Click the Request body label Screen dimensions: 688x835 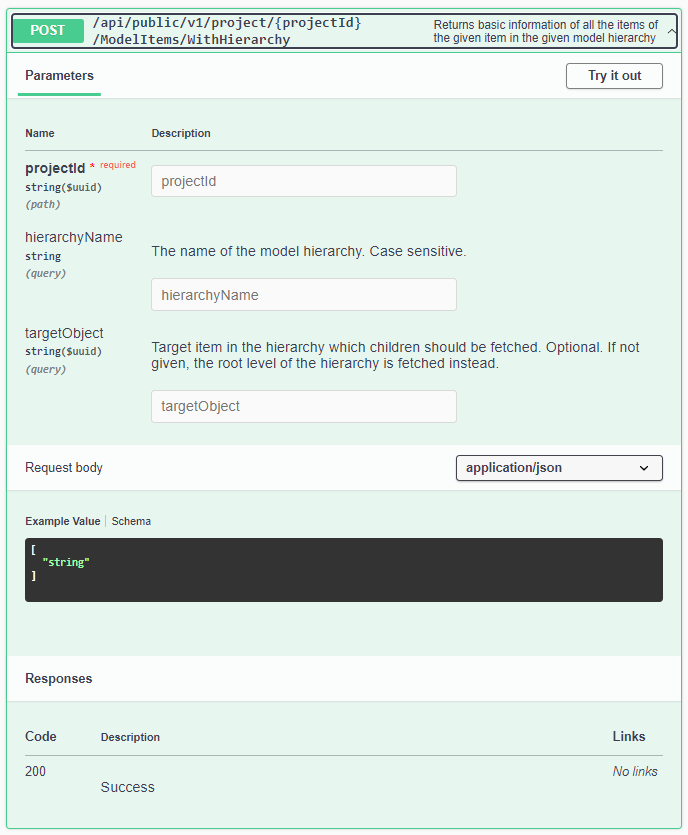63,468
